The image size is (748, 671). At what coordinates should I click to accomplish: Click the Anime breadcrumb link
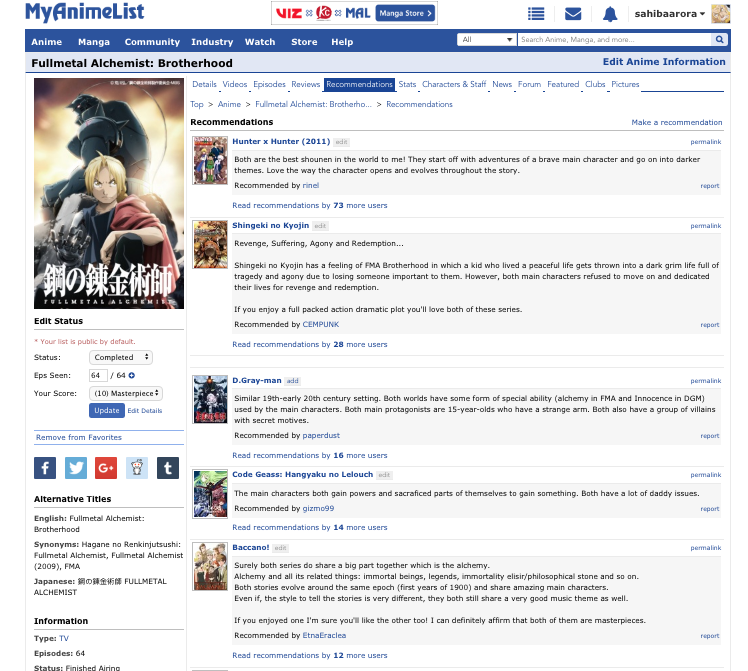pos(229,104)
